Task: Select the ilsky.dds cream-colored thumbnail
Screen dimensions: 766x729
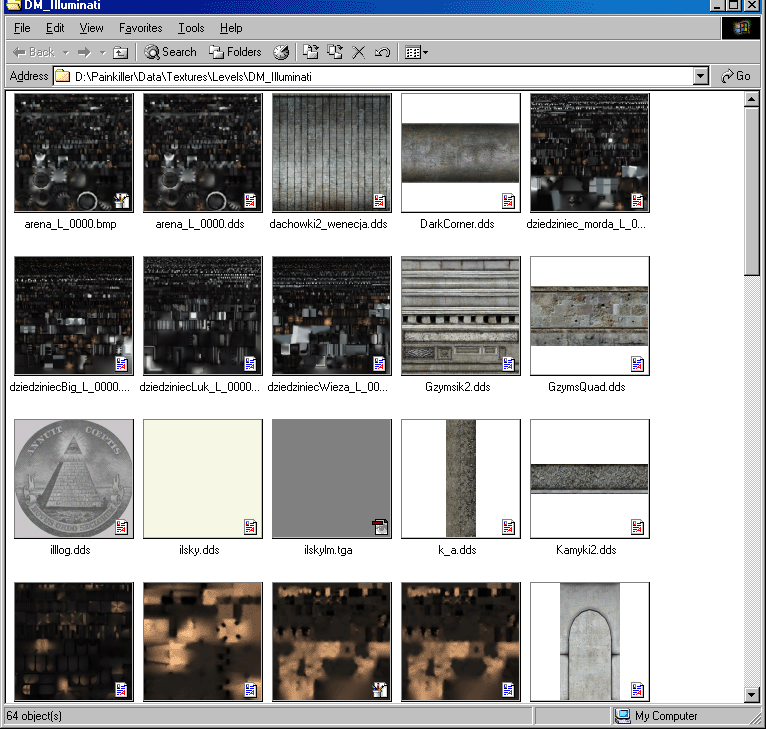Action: [203, 479]
